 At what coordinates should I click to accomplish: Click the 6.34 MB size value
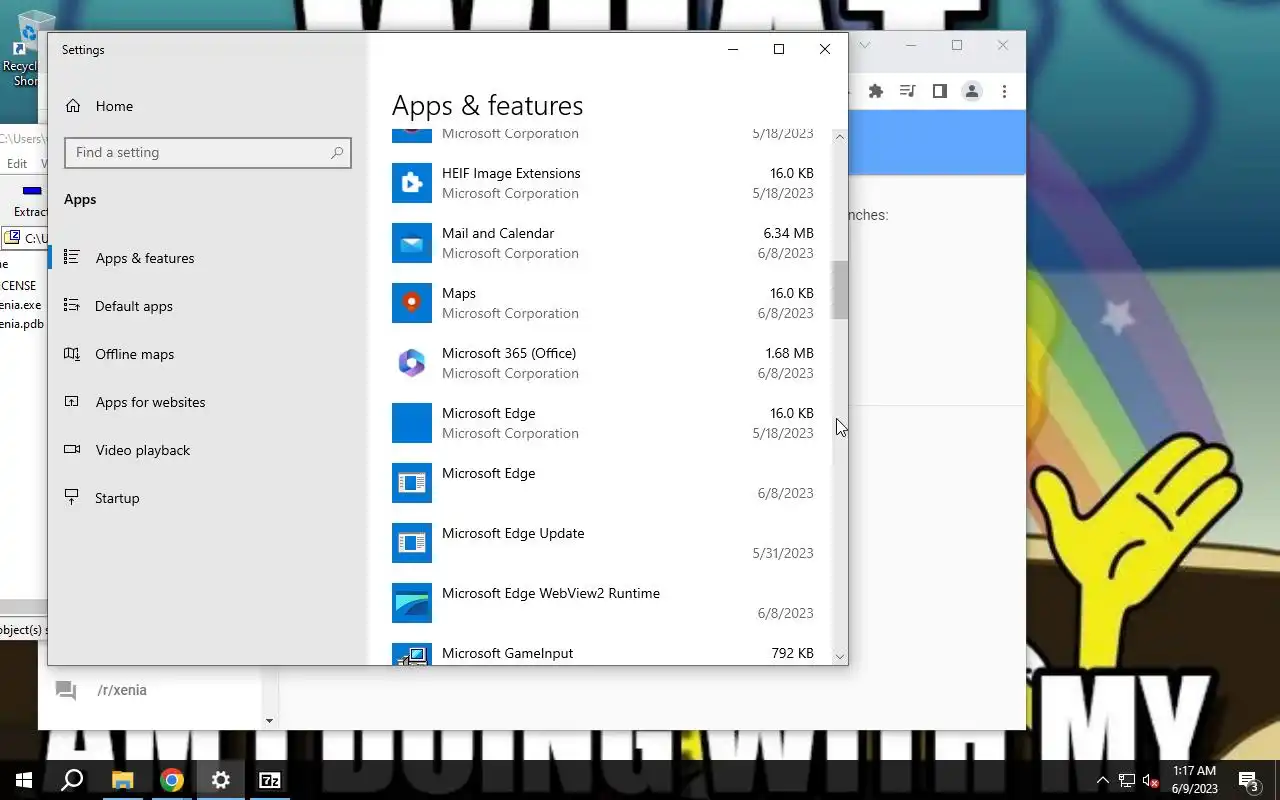tap(788, 233)
